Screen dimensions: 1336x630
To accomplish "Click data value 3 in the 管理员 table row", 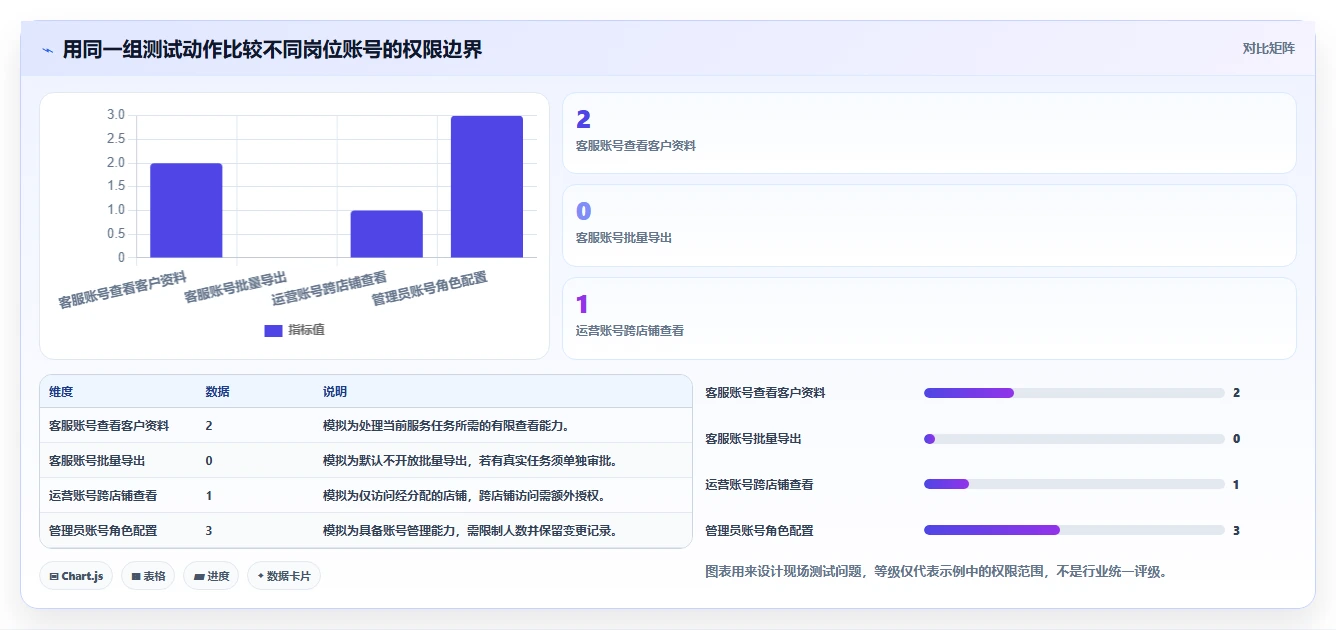I will click(x=209, y=530).
